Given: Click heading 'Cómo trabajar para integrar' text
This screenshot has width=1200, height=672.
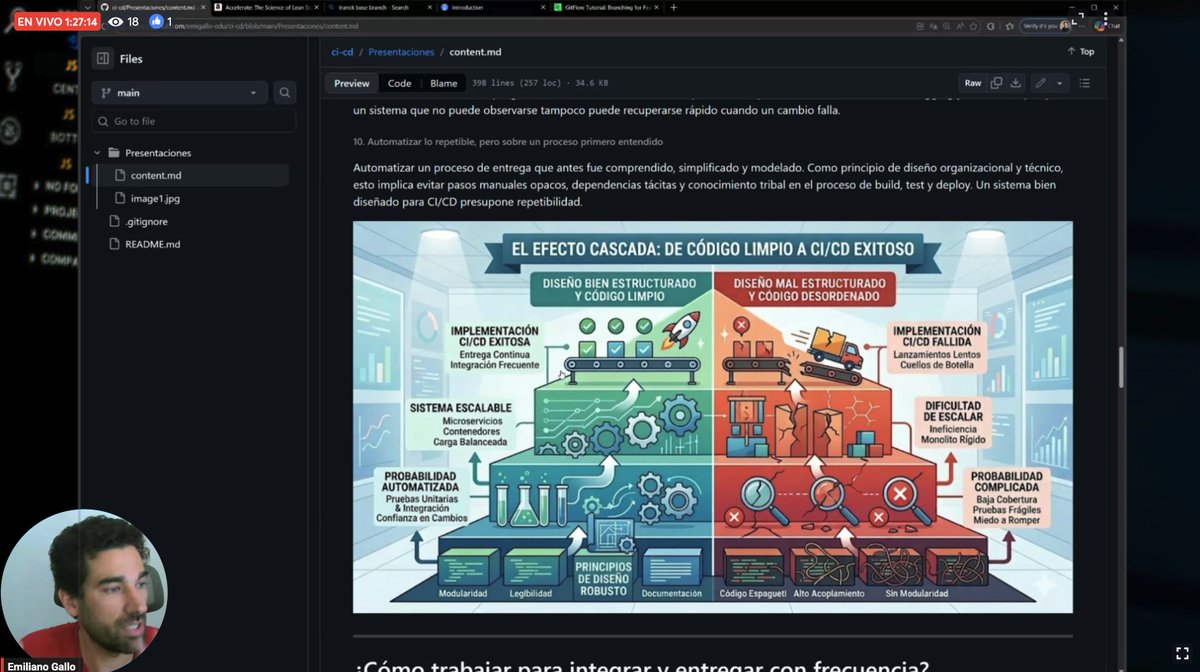Looking at the screenshot, I should click(642, 666).
